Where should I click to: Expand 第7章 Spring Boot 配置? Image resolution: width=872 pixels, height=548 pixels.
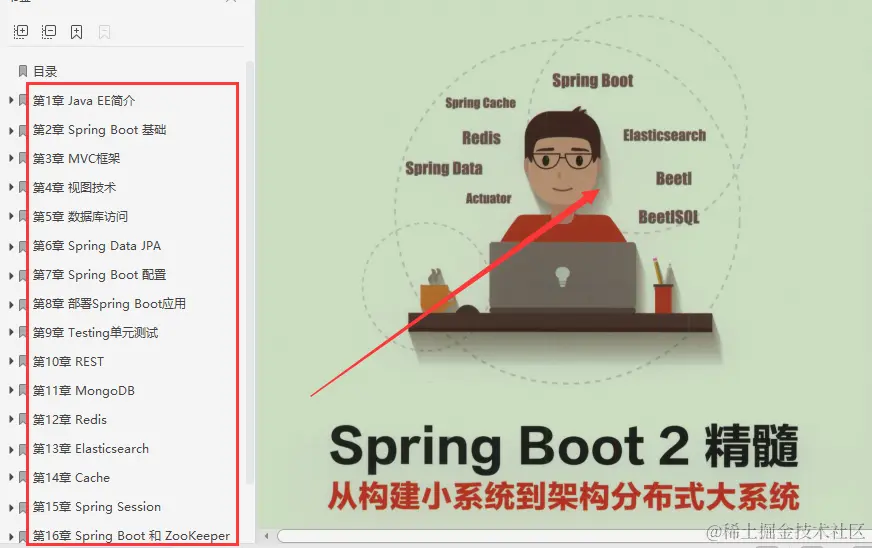(11, 274)
